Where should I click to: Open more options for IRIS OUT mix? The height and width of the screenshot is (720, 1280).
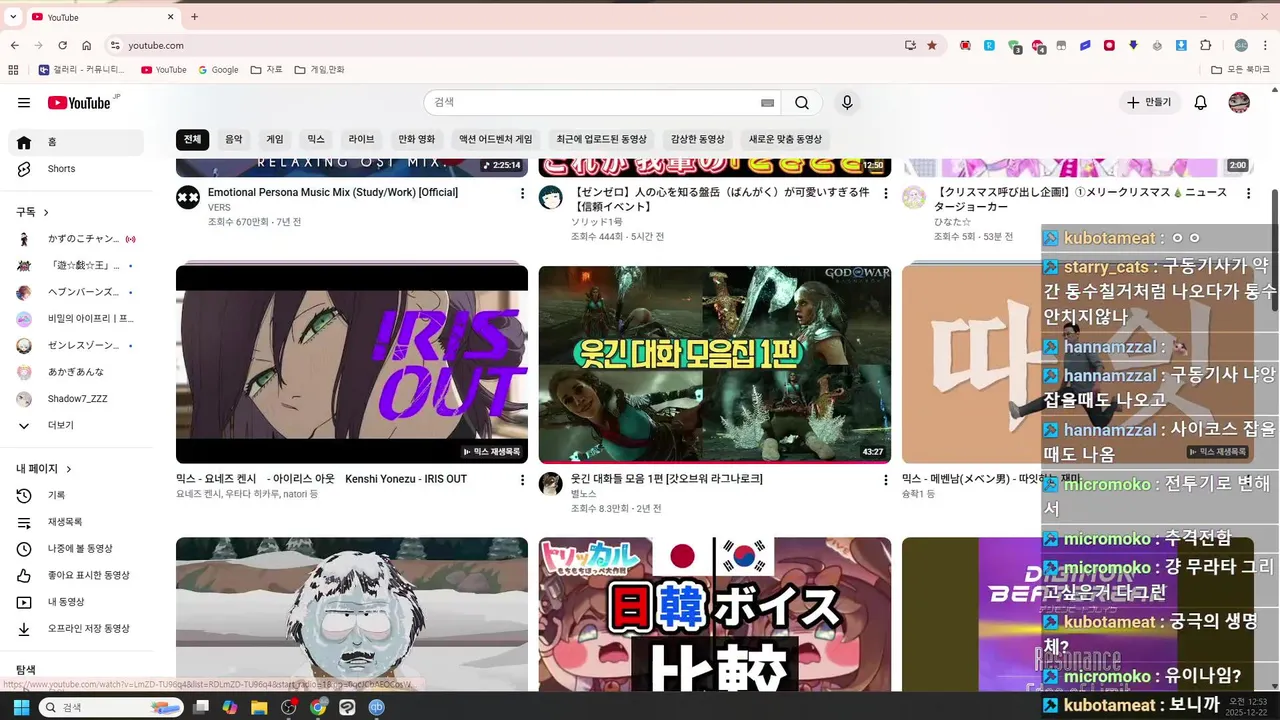pos(522,480)
